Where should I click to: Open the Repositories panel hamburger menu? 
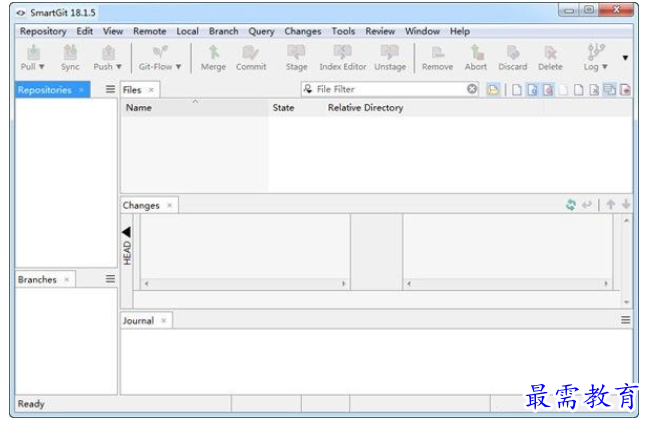(x=110, y=89)
